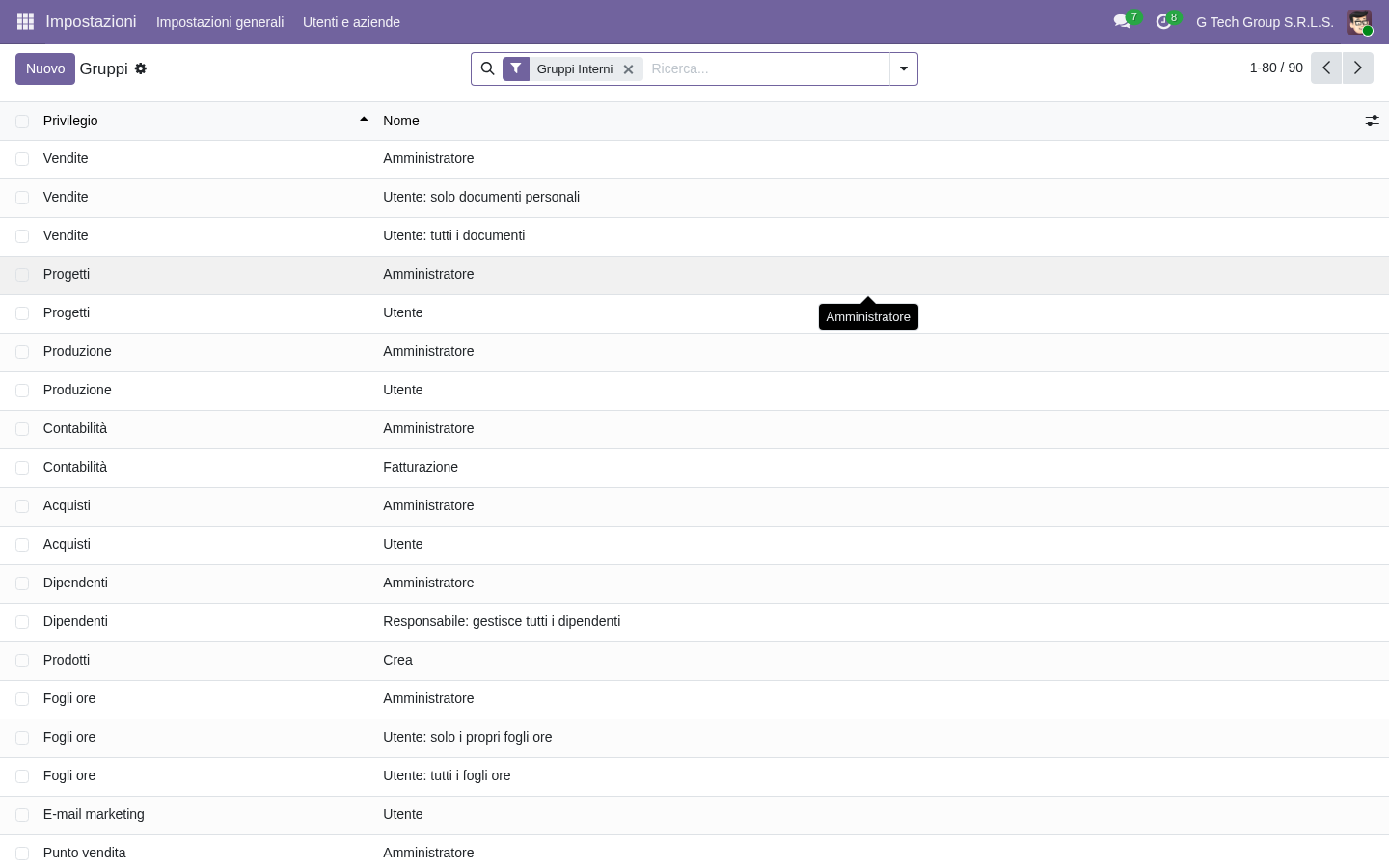This screenshot has height=868, width=1389.
Task: Open Utente: solo i propri fogli ore
Action: point(694,738)
